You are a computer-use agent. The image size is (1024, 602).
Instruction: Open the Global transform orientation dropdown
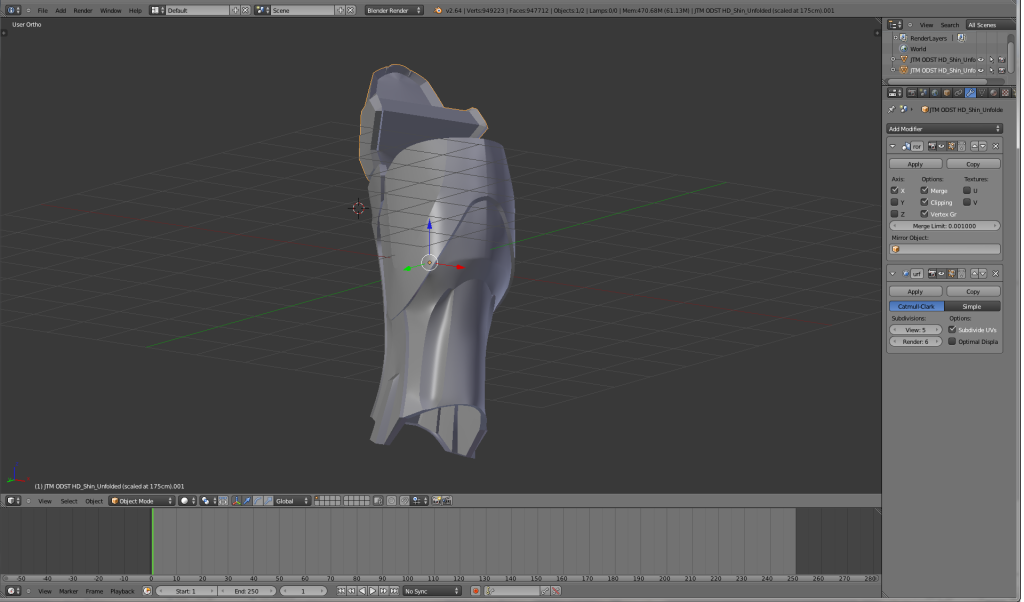point(291,501)
